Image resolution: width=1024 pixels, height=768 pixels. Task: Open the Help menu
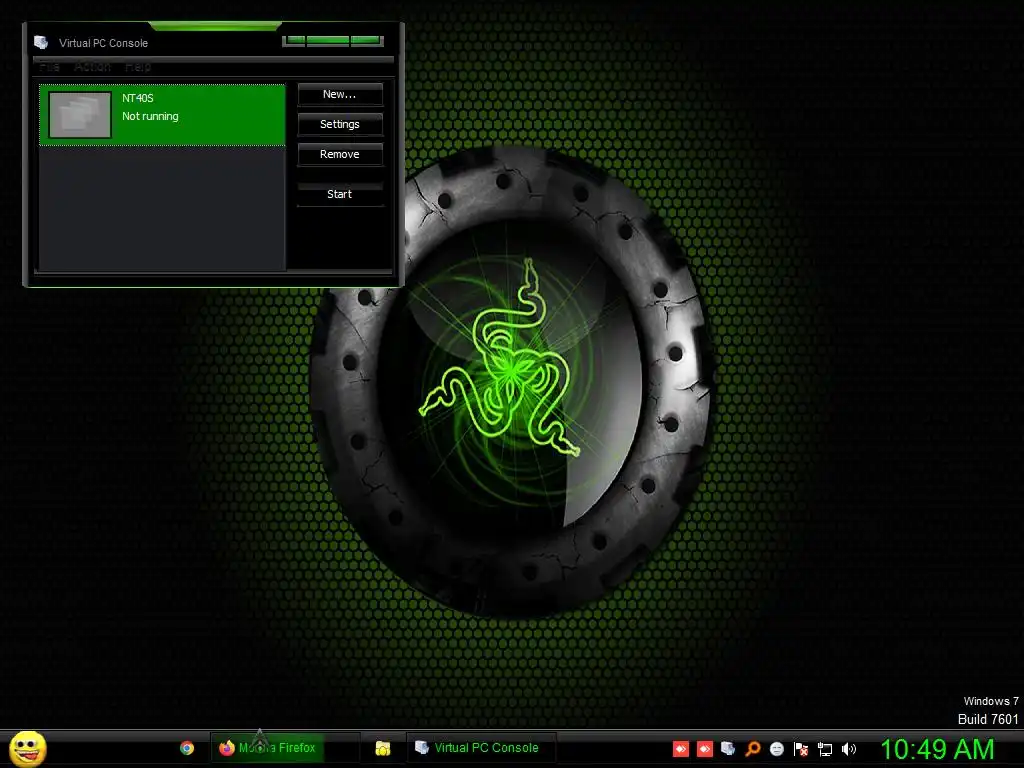point(138,67)
